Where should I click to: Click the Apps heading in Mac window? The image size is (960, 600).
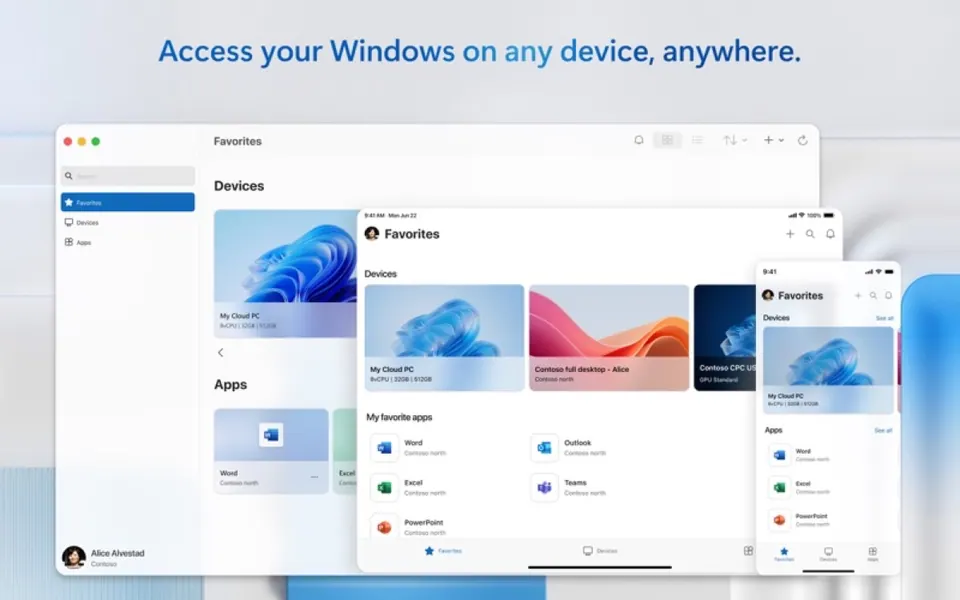(x=230, y=384)
